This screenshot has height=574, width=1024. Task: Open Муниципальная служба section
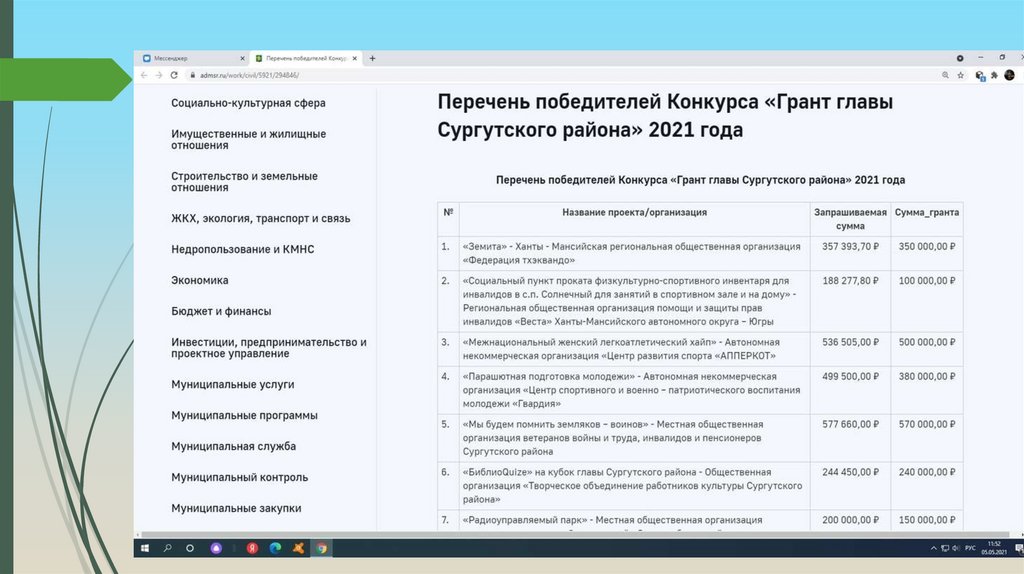(x=233, y=446)
